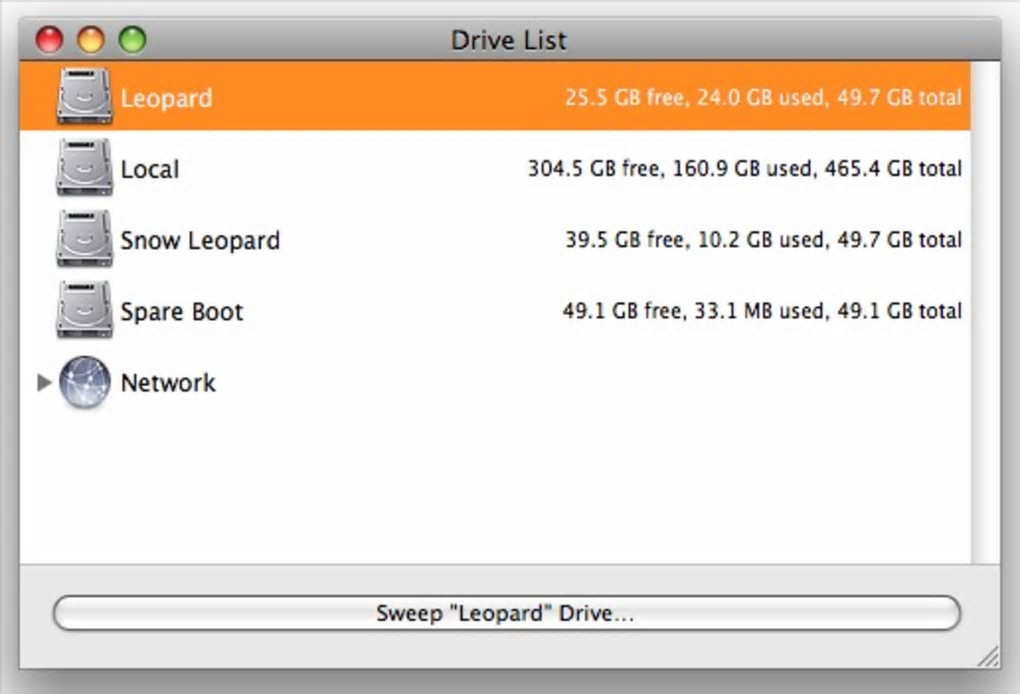Click the Local hard drive icon
Image resolution: width=1020 pixels, height=694 pixels.
[x=84, y=168]
